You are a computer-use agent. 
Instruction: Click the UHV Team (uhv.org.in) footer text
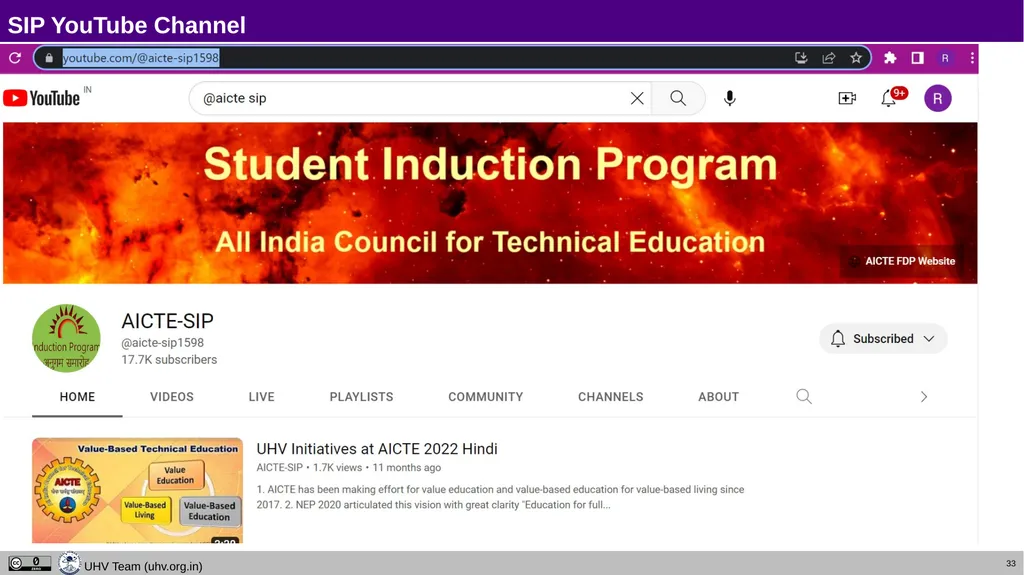[143, 566]
